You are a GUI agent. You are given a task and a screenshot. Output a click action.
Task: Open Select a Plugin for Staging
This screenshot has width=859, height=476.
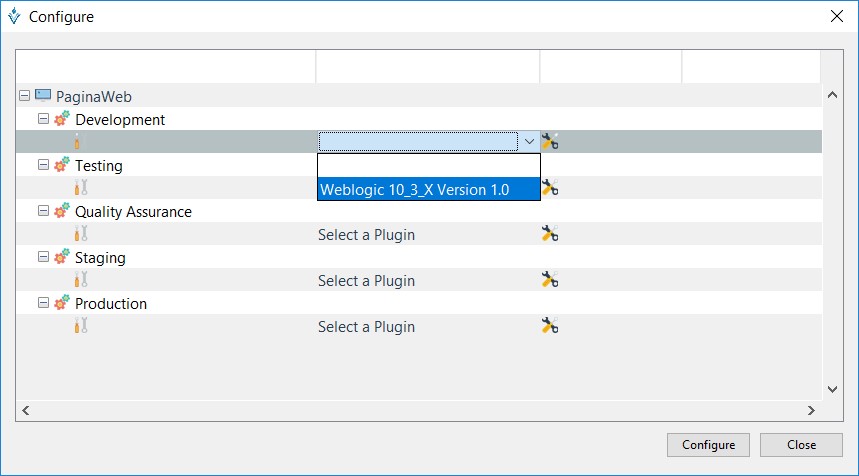click(x=366, y=280)
